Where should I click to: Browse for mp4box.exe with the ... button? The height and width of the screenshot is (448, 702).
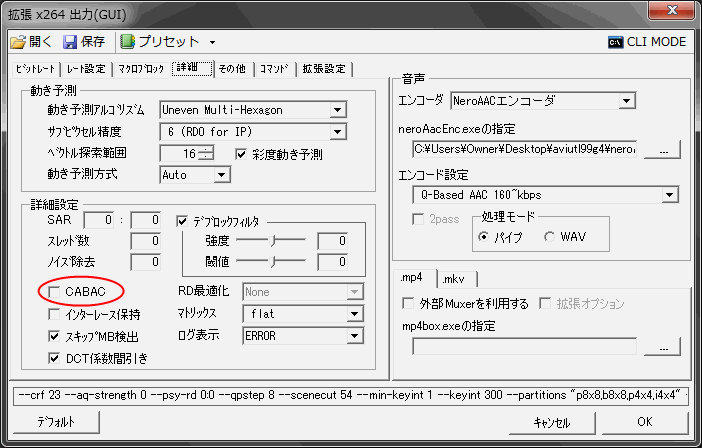coord(663,347)
